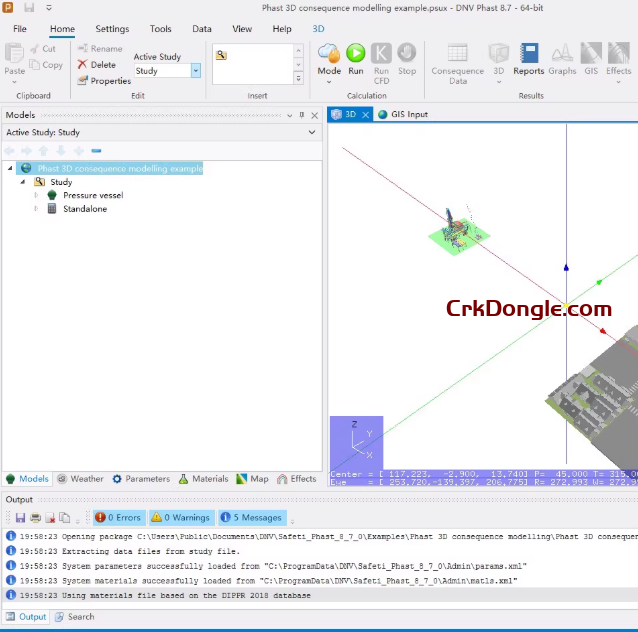Close the 3D view tab
The height and width of the screenshot is (632, 638).
point(366,115)
